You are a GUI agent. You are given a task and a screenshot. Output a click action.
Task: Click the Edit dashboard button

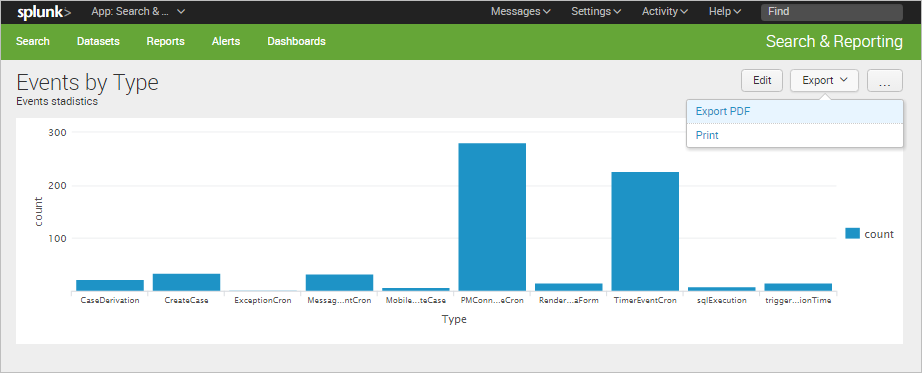pyautogui.click(x=762, y=81)
